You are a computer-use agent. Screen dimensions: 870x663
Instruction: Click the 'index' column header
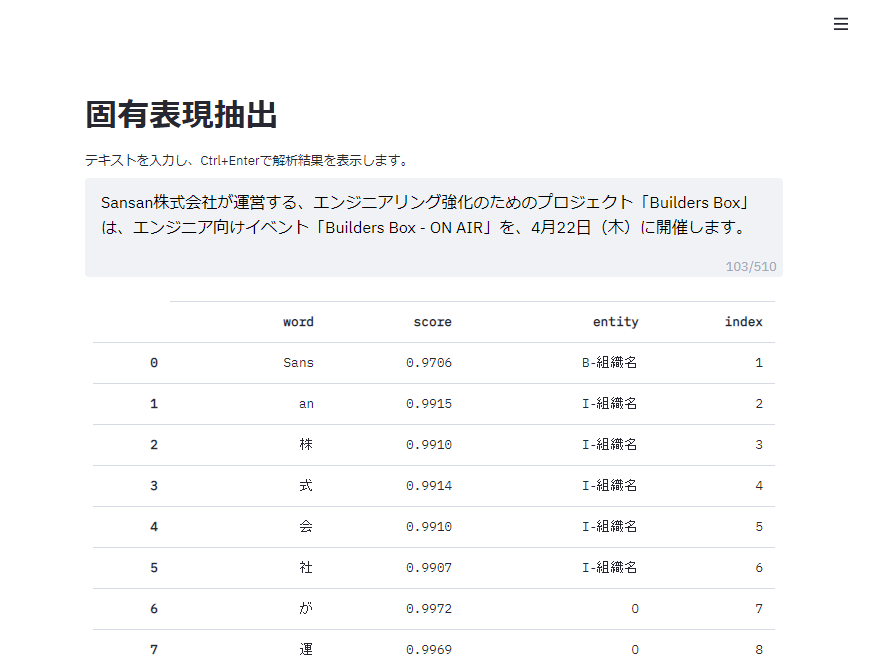point(743,322)
